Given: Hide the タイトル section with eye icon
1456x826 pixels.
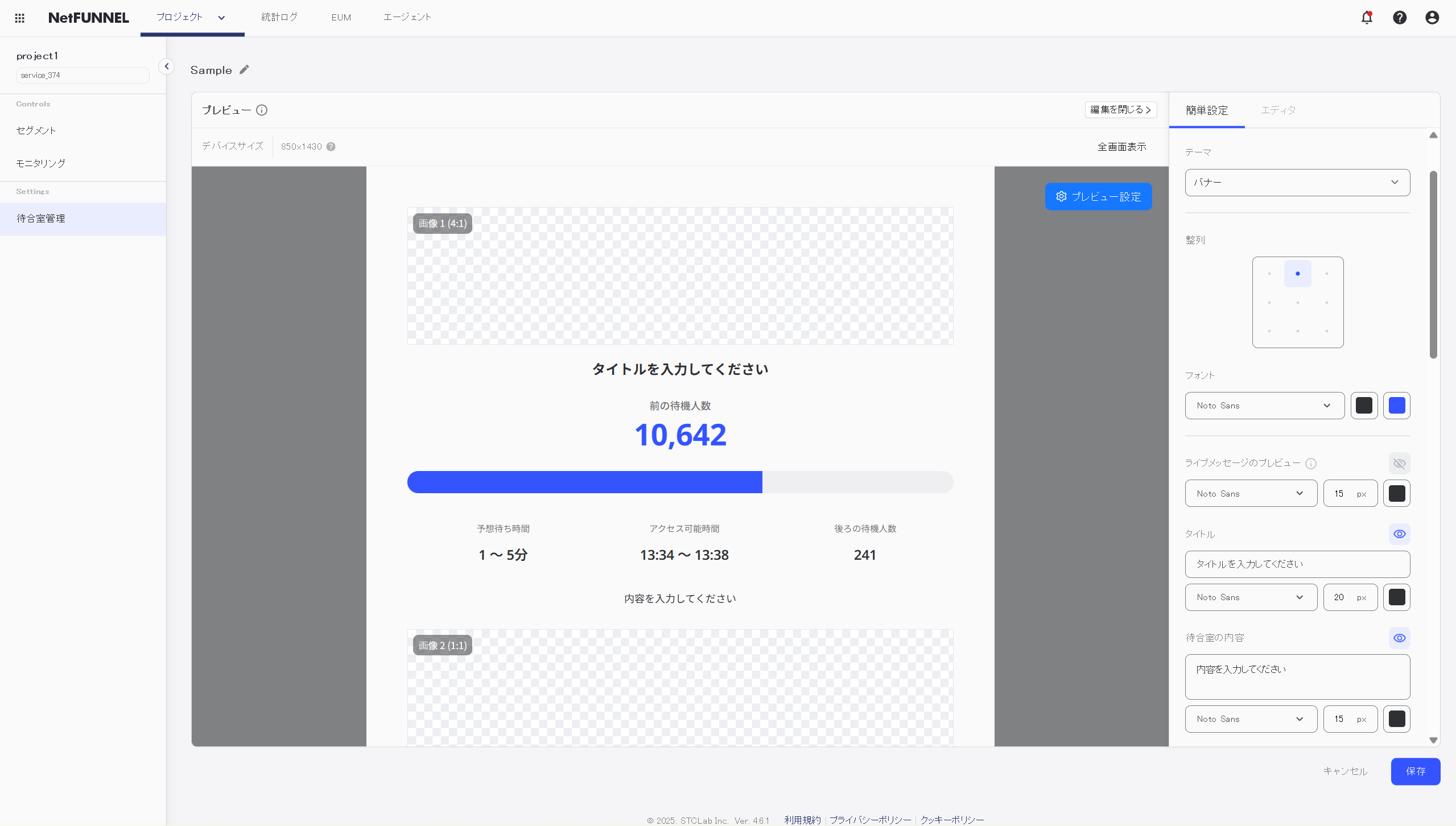Looking at the screenshot, I should 1399,534.
